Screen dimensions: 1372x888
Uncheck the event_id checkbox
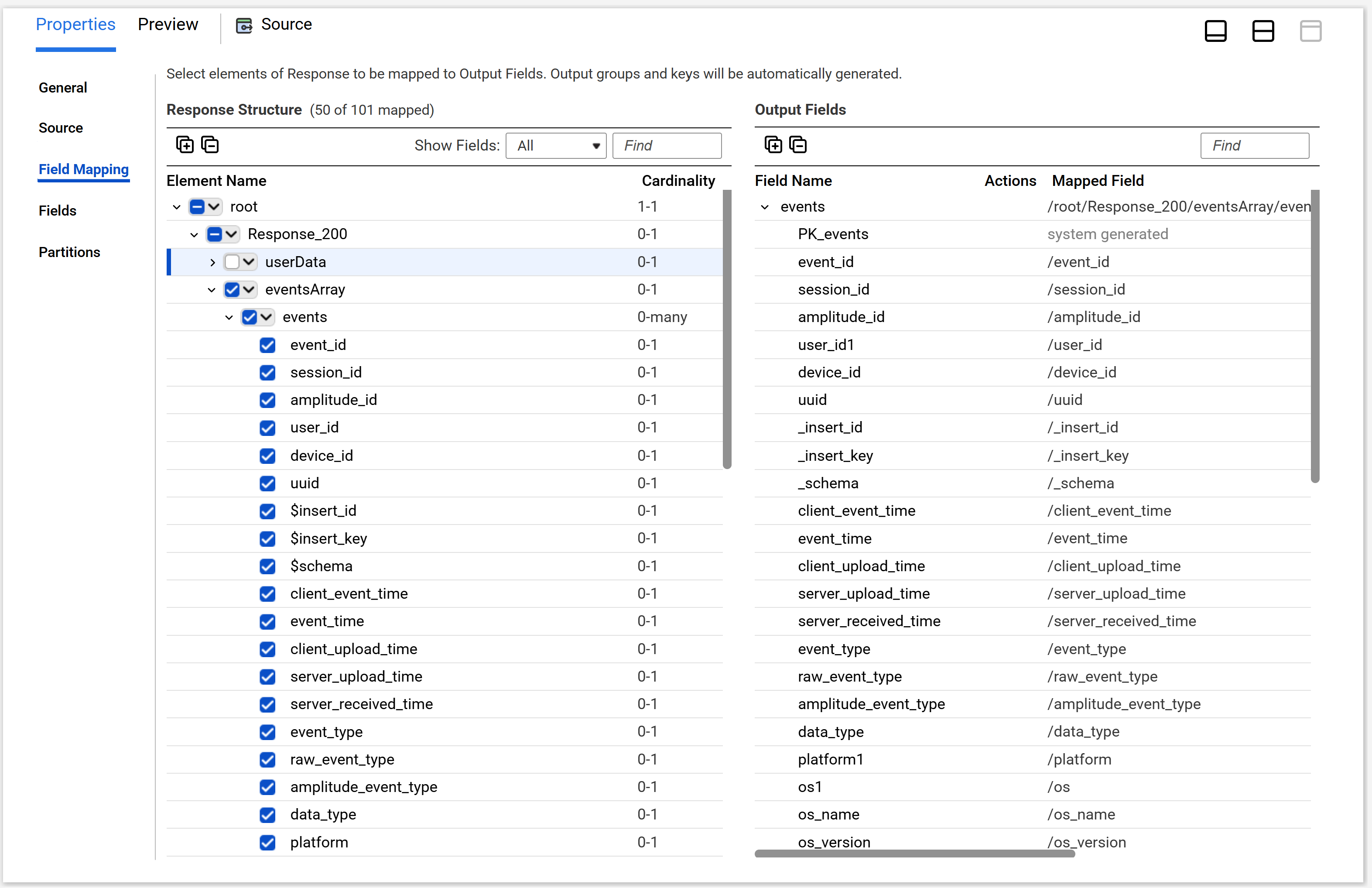267,345
